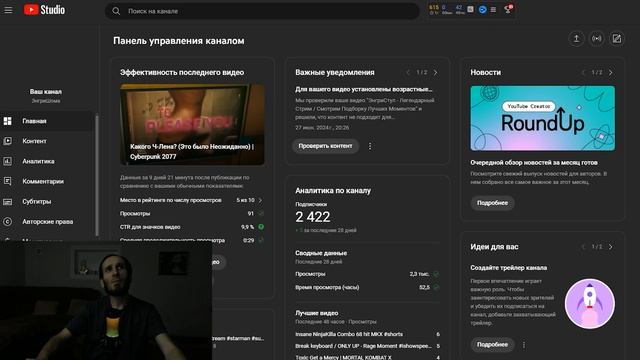Open three-dot menu in Идеи для вас
The image size is (640, 360).
(524, 345)
